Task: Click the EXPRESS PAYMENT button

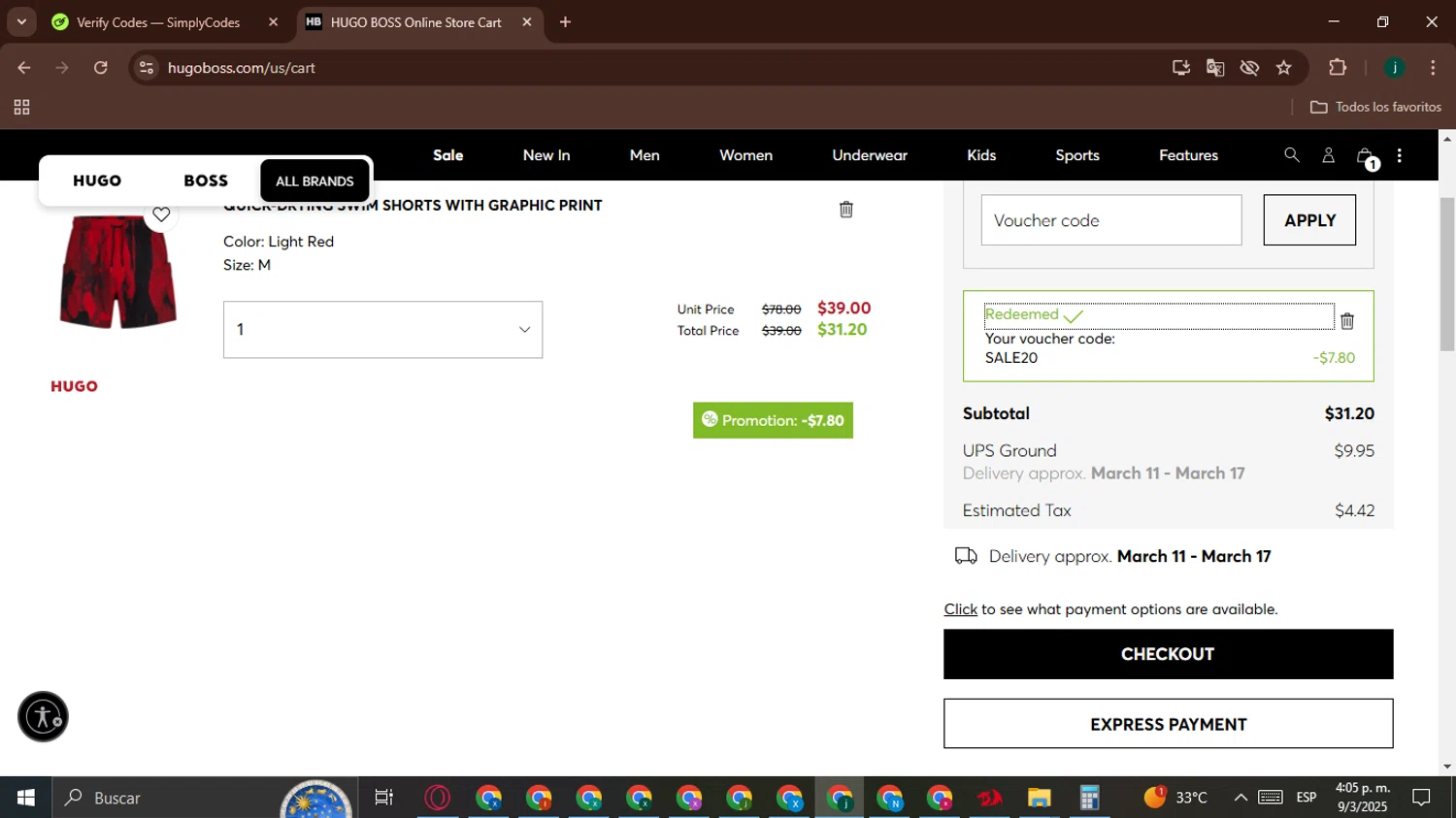Action: point(1168,724)
